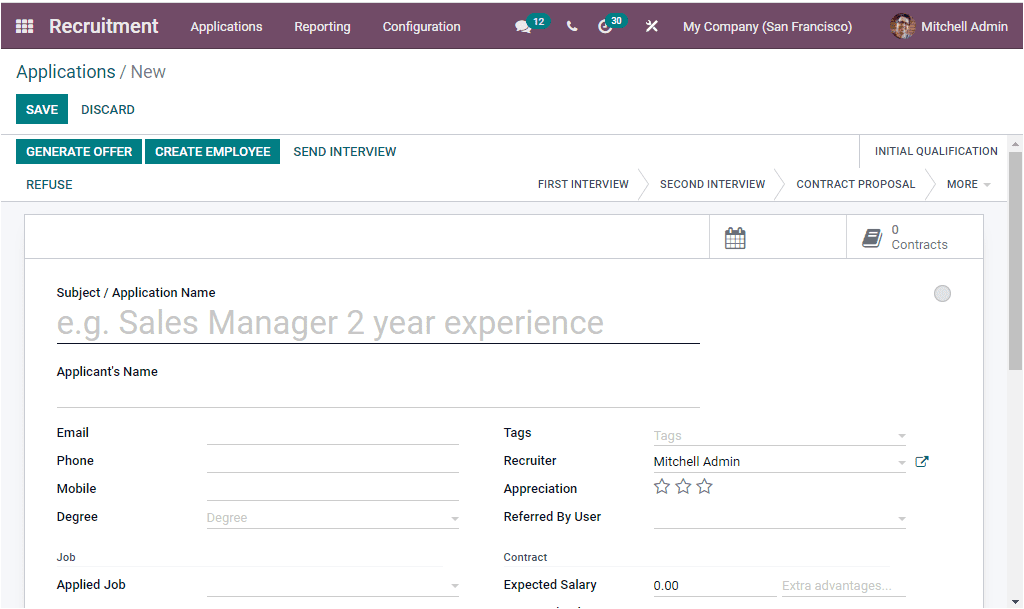Open the meetings calendar smart button

click(x=735, y=237)
